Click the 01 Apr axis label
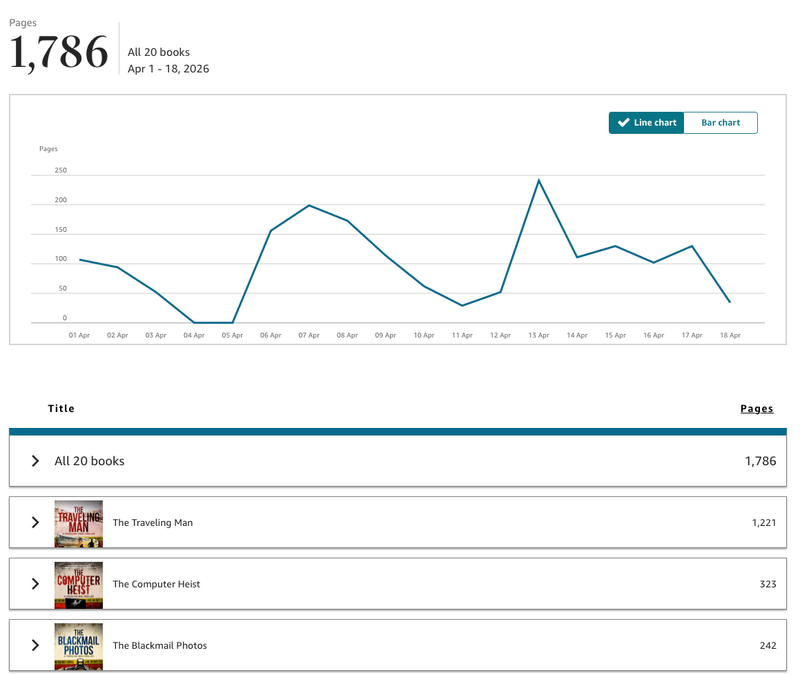 tap(79, 335)
